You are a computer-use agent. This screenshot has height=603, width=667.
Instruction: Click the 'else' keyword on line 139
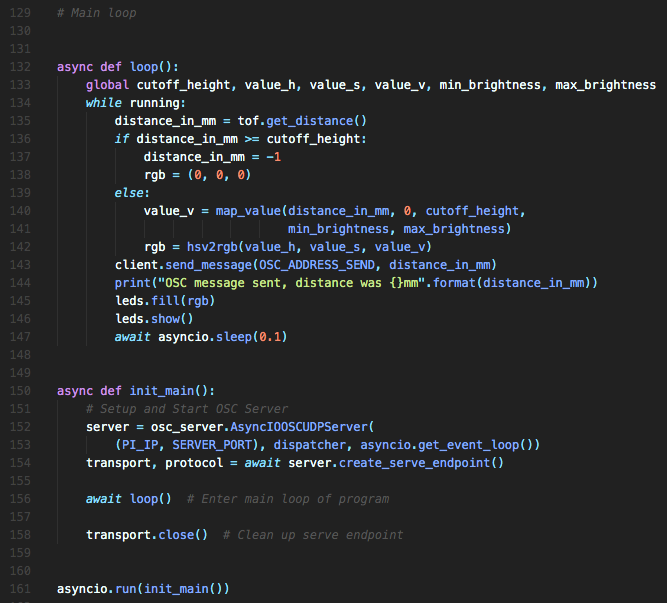click(x=129, y=193)
